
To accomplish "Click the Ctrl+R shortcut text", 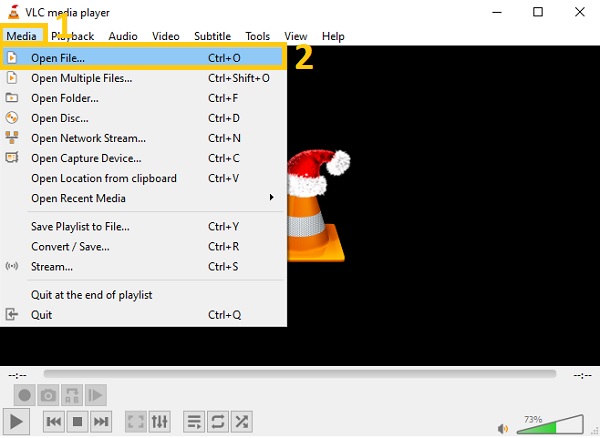I will pyautogui.click(x=223, y=246).
